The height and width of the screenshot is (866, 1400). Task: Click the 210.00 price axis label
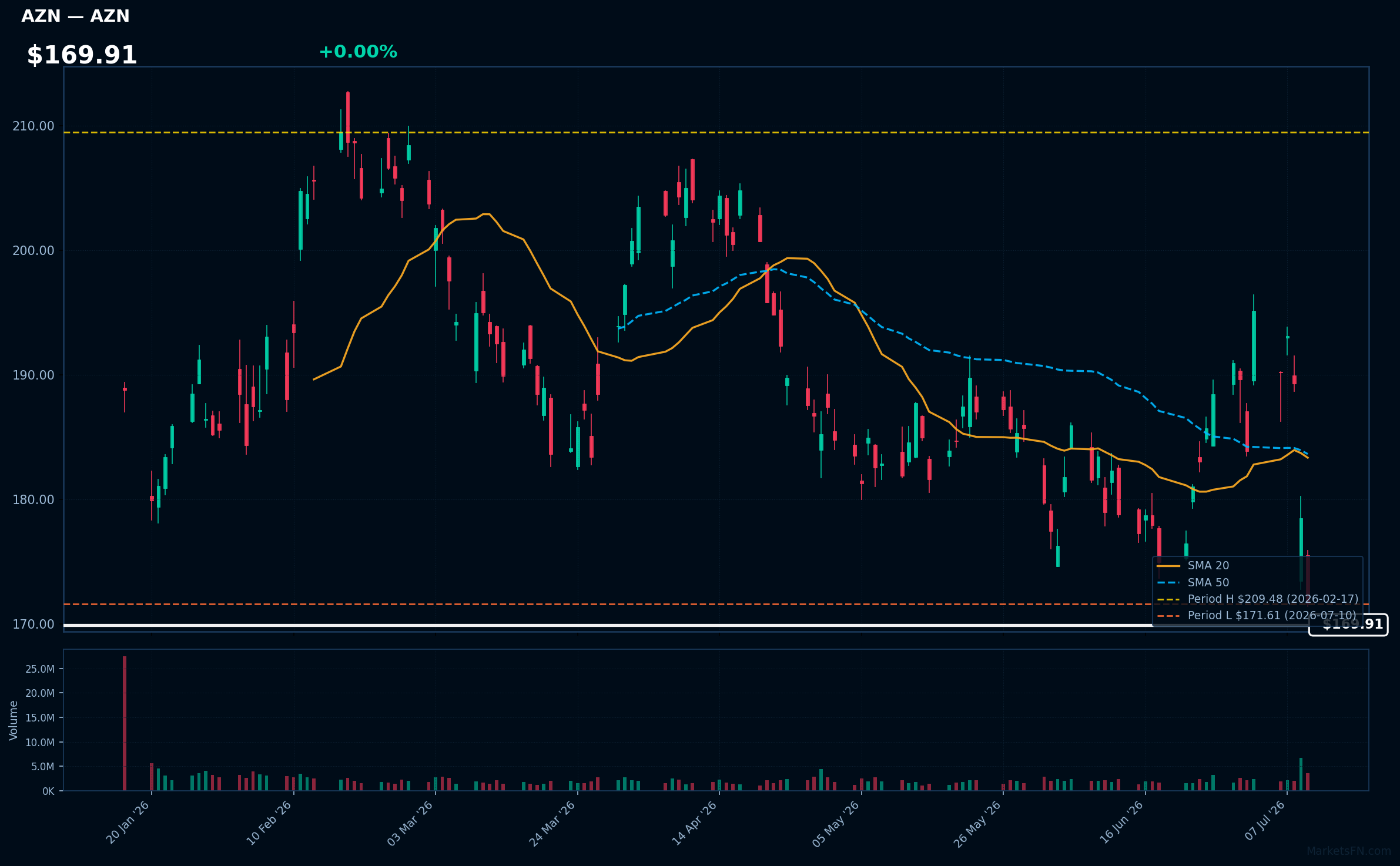(33, 126)
